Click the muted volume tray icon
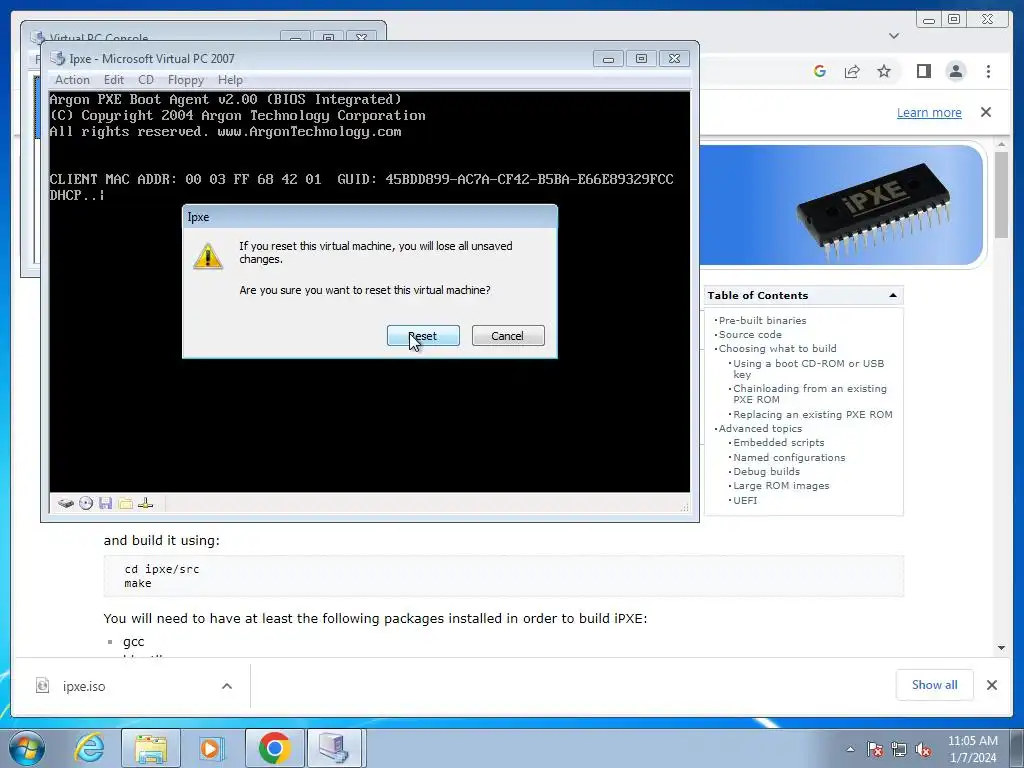The image size is (1024, 768). (923, 749)
